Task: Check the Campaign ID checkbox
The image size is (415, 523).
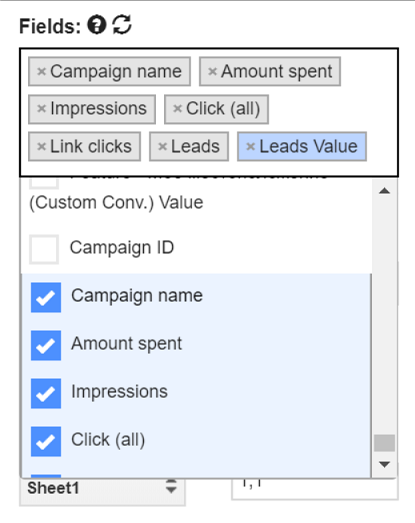Action: (x=44, y=249)
